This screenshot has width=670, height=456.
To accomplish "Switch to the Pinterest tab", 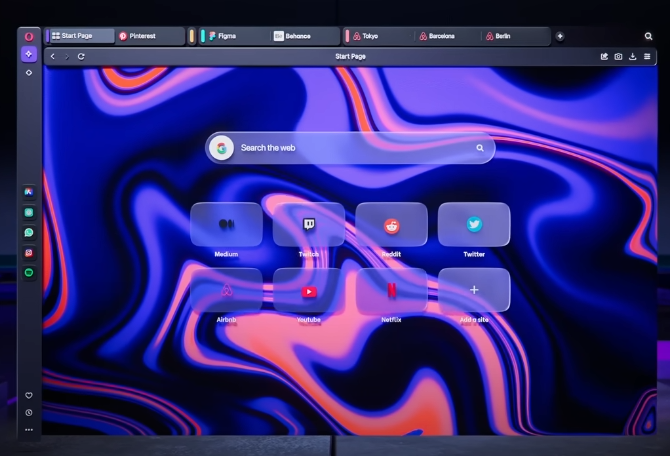I will coord(150,36).
